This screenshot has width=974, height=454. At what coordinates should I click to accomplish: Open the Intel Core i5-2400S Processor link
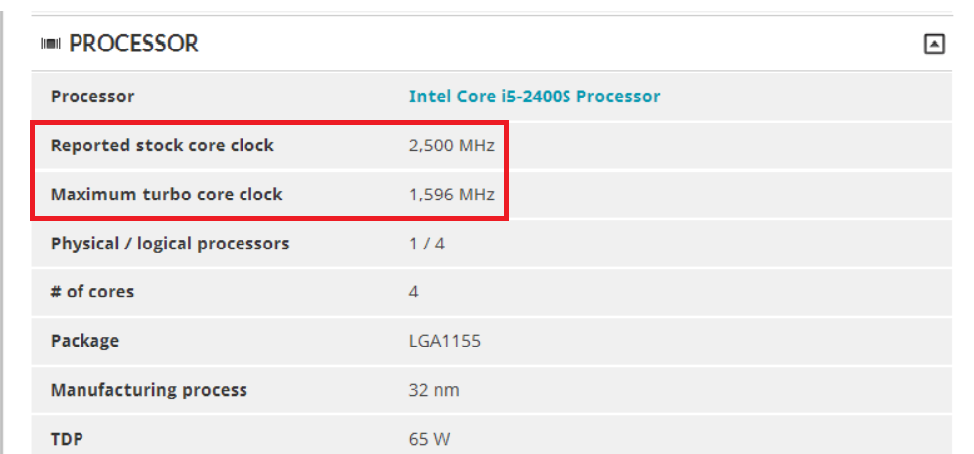click(534, 96)
